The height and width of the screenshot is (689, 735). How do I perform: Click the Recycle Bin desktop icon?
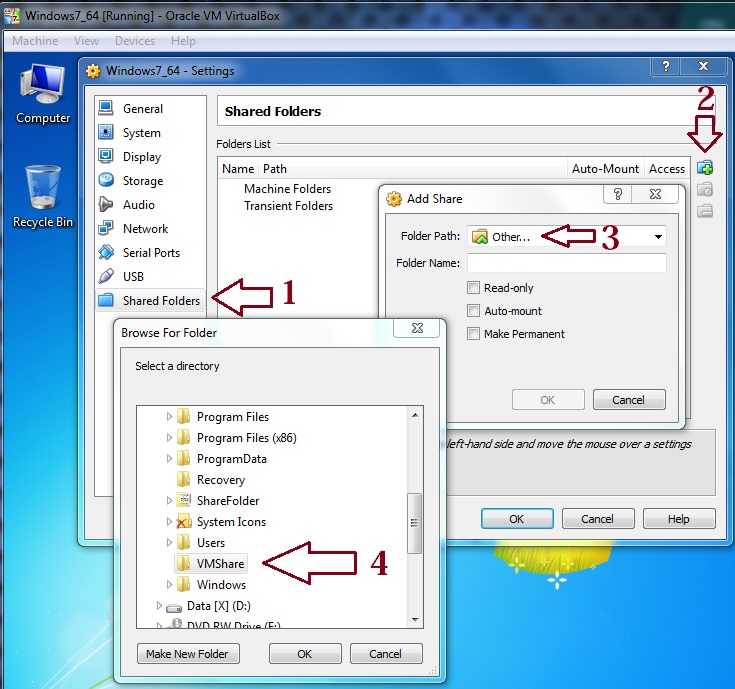43,197
